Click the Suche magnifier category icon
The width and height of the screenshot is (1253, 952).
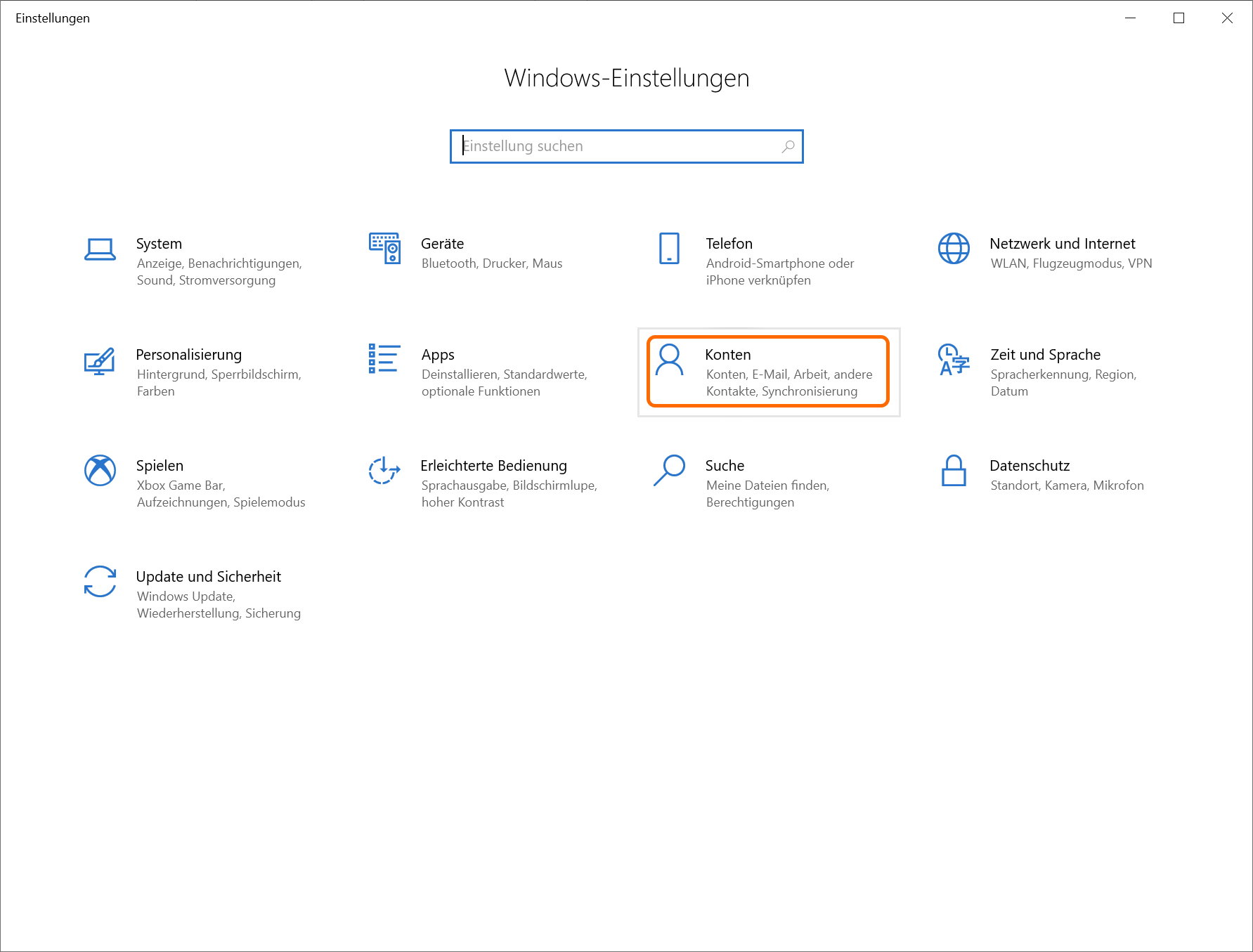(x=669, y=471)
